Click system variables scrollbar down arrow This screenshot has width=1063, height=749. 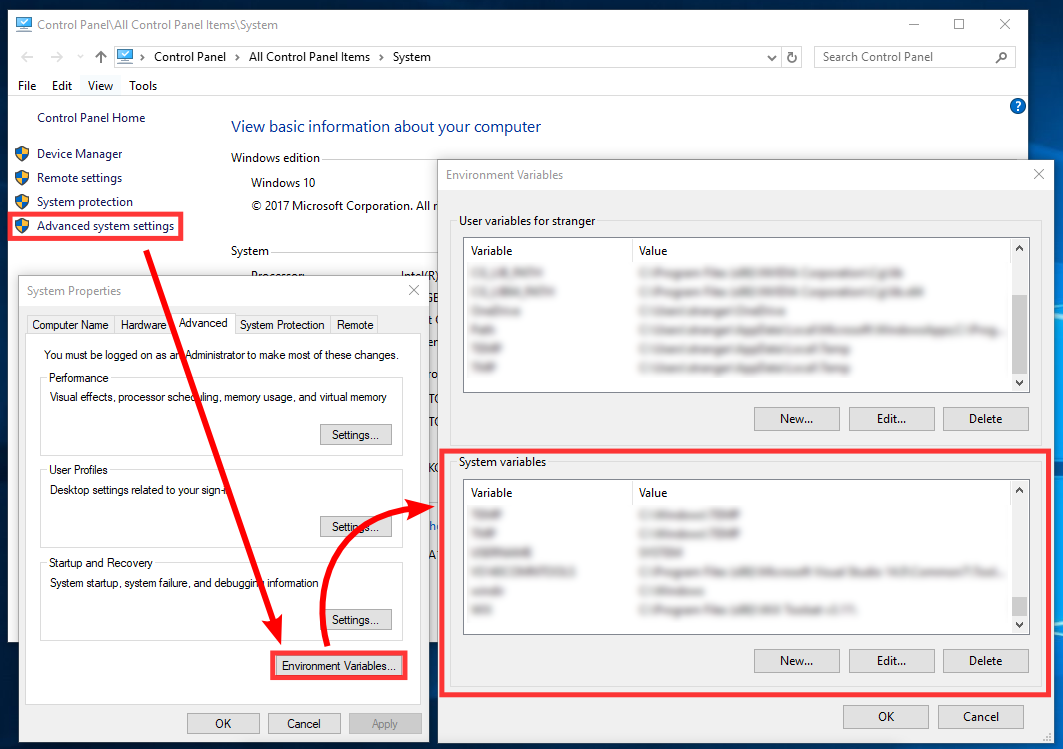click(1019, 625)
